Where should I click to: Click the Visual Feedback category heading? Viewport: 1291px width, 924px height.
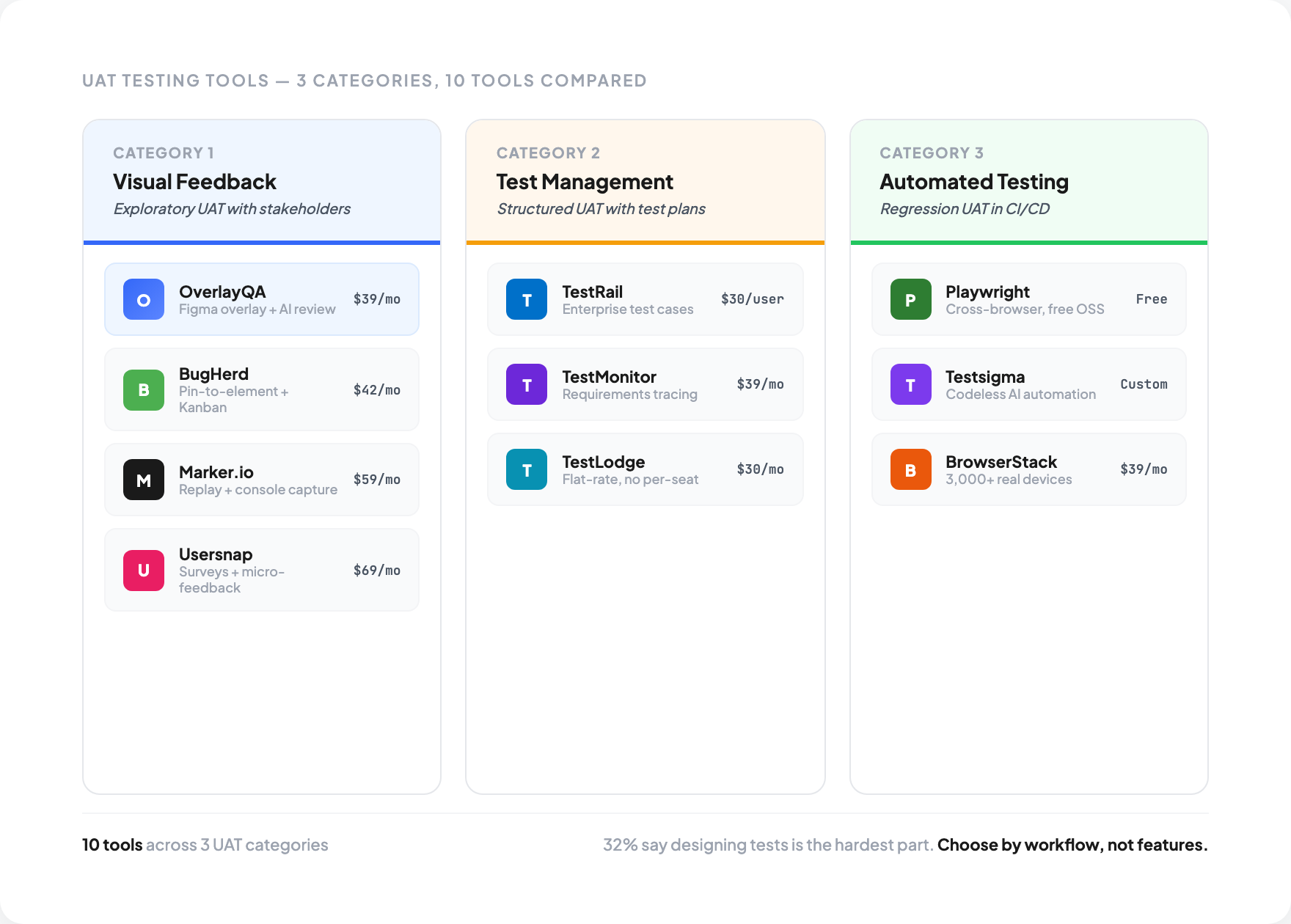[x=194, y=182]
